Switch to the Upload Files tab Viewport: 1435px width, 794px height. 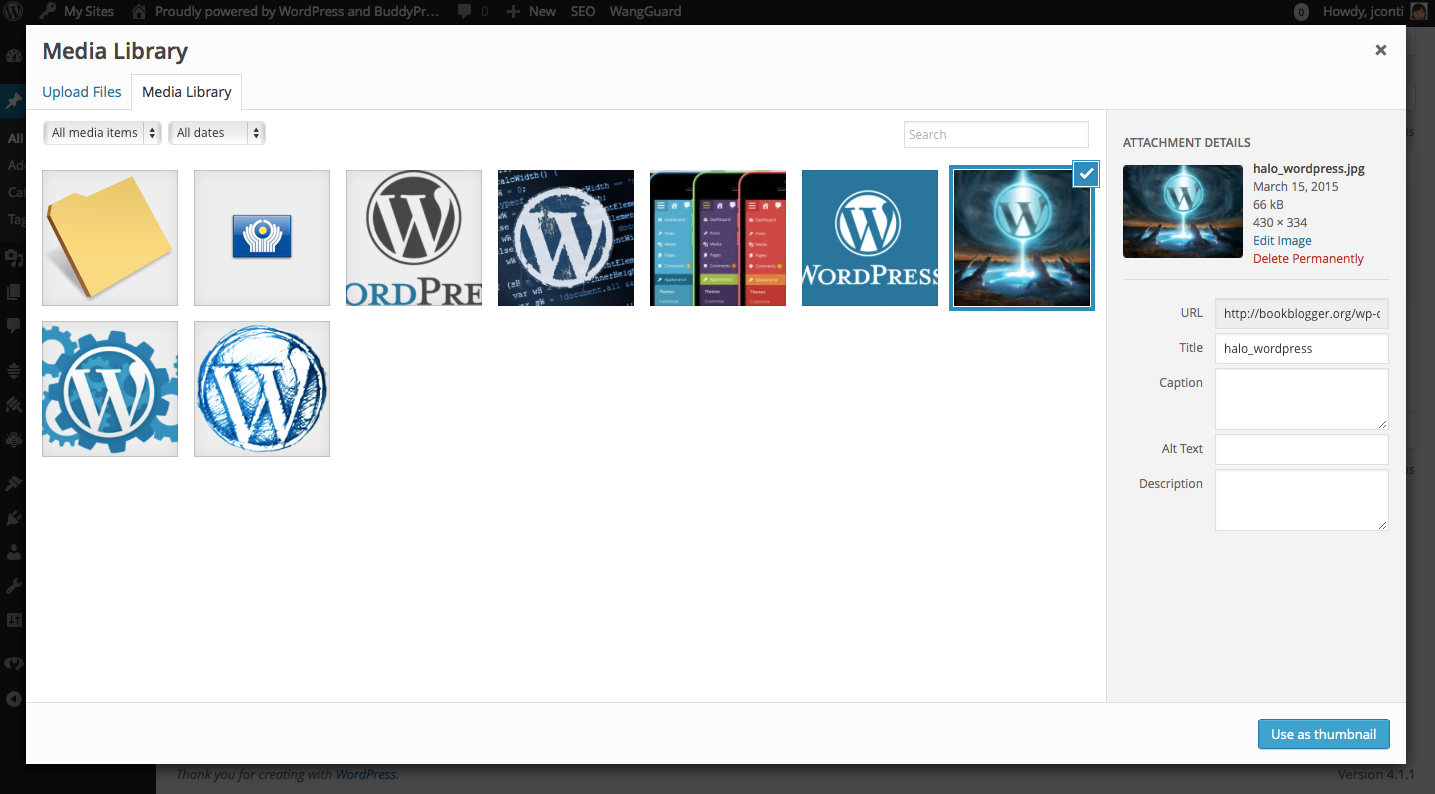coord(82,92)
